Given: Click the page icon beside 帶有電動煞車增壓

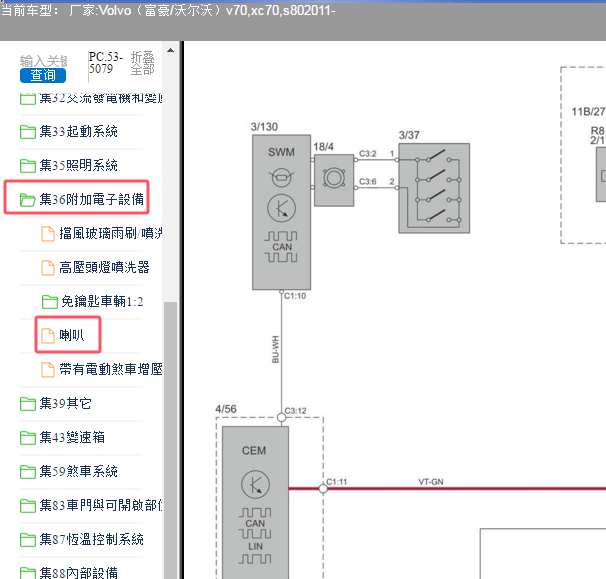Looking at the screenshot, I should click(48, 370).
